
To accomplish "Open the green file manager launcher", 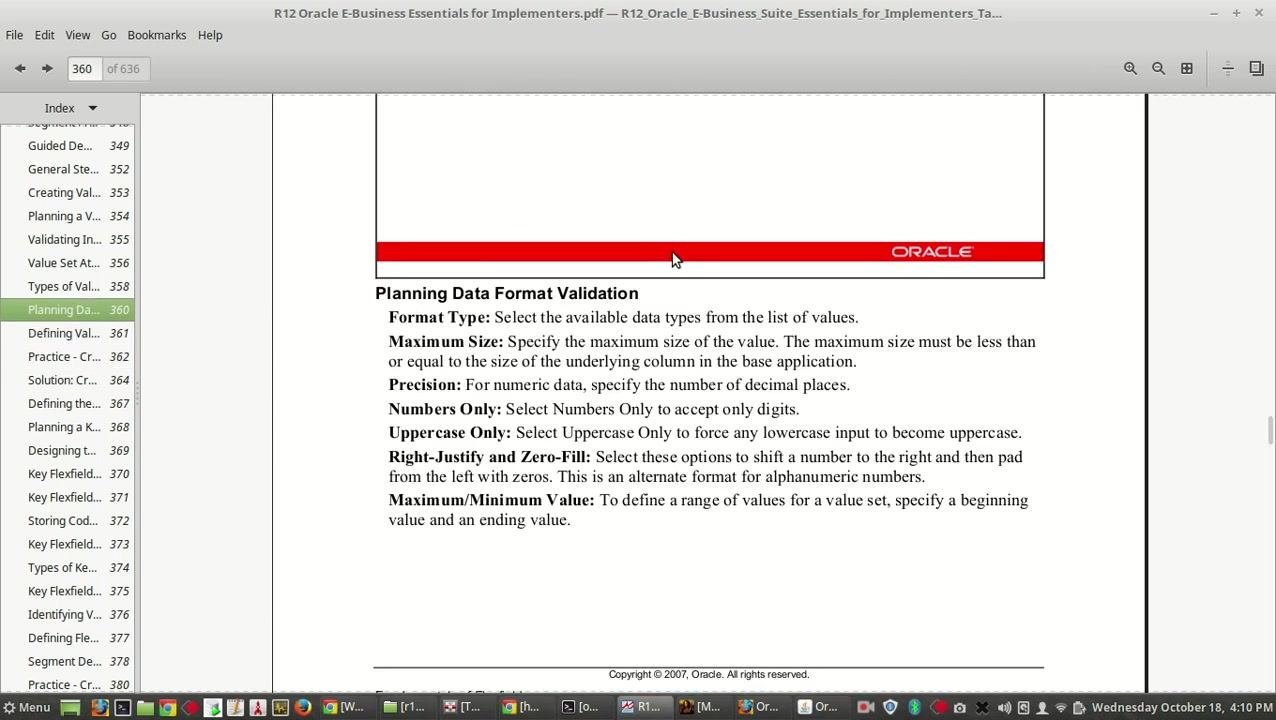I will 145,707.
